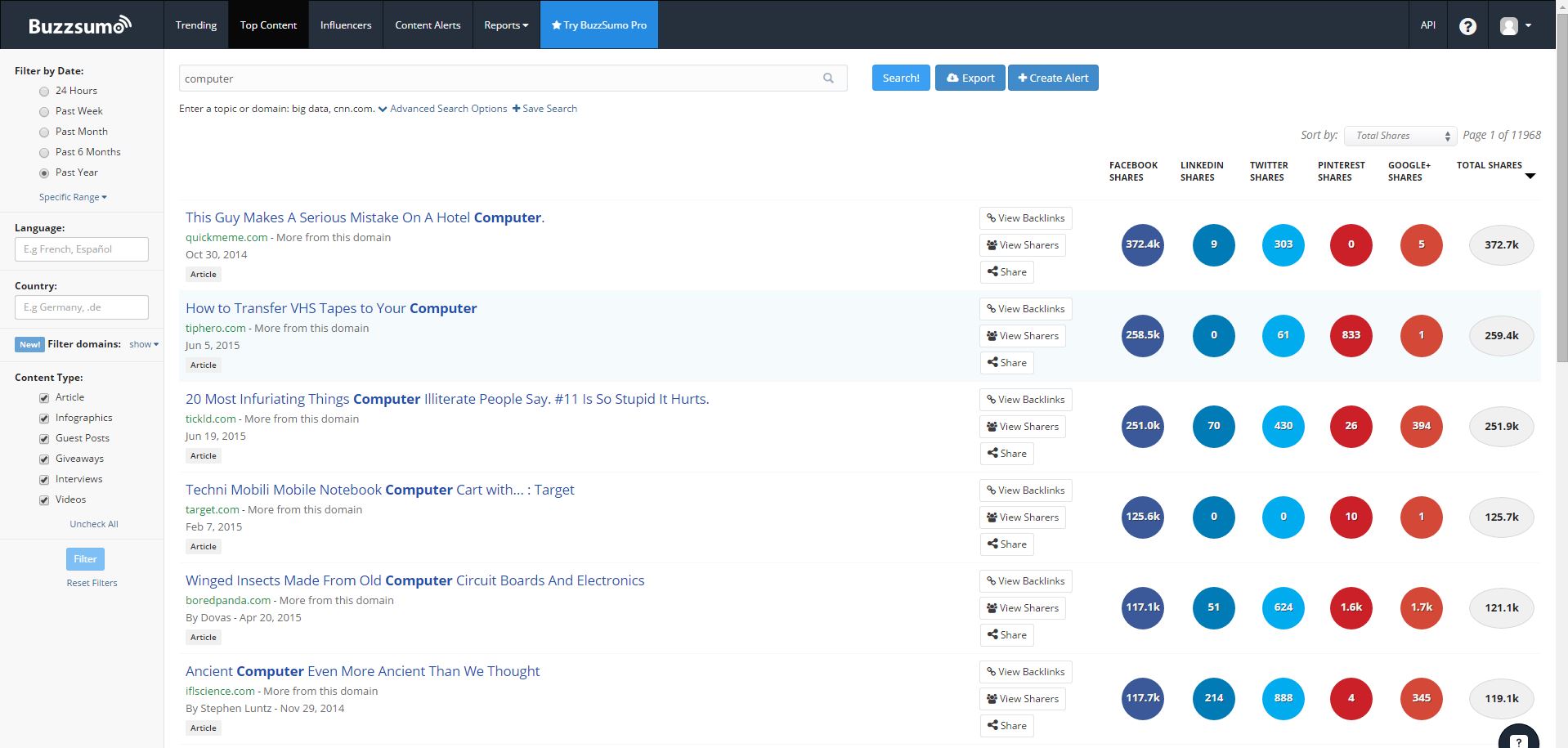
Task: Click total shares 372.7k badge
Action: [1501, 244]
